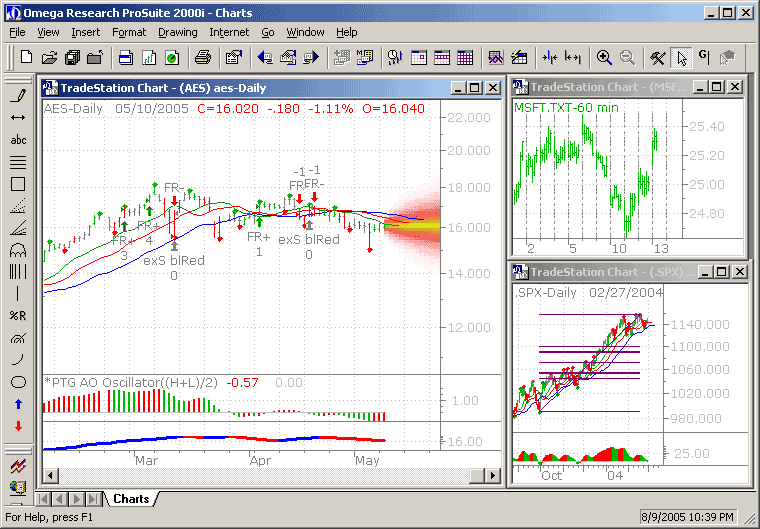The height and width of the screenshot is (529, 760).
Task: Open the Help menu
Action: pos(347,32)
